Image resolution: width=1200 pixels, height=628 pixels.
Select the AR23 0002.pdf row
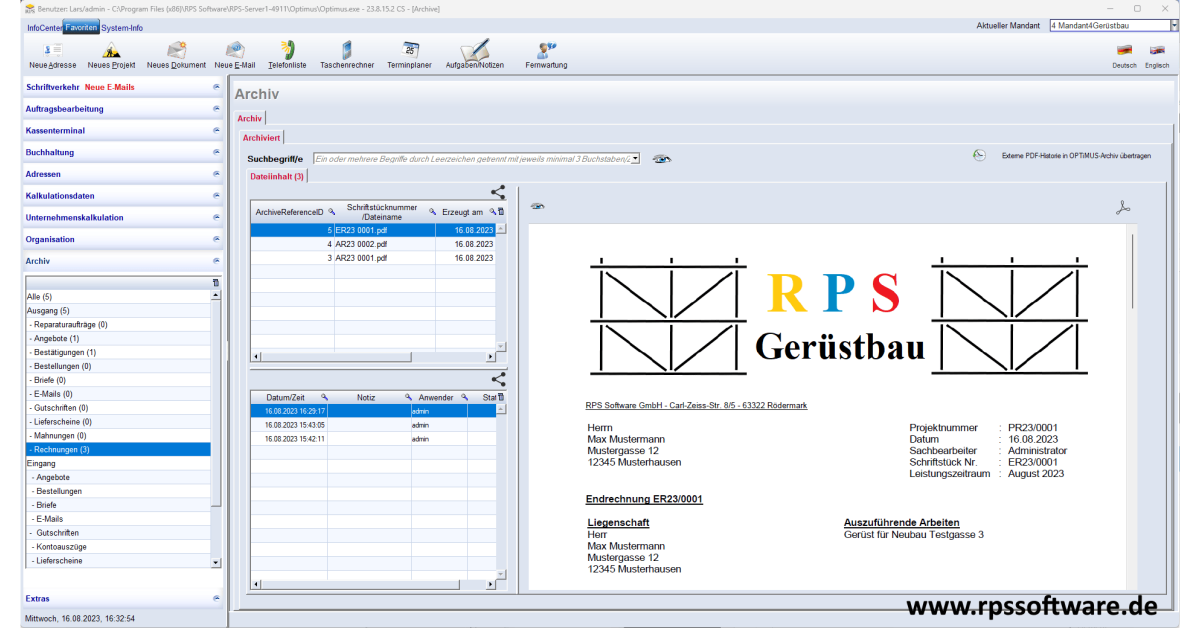(372, 244)
